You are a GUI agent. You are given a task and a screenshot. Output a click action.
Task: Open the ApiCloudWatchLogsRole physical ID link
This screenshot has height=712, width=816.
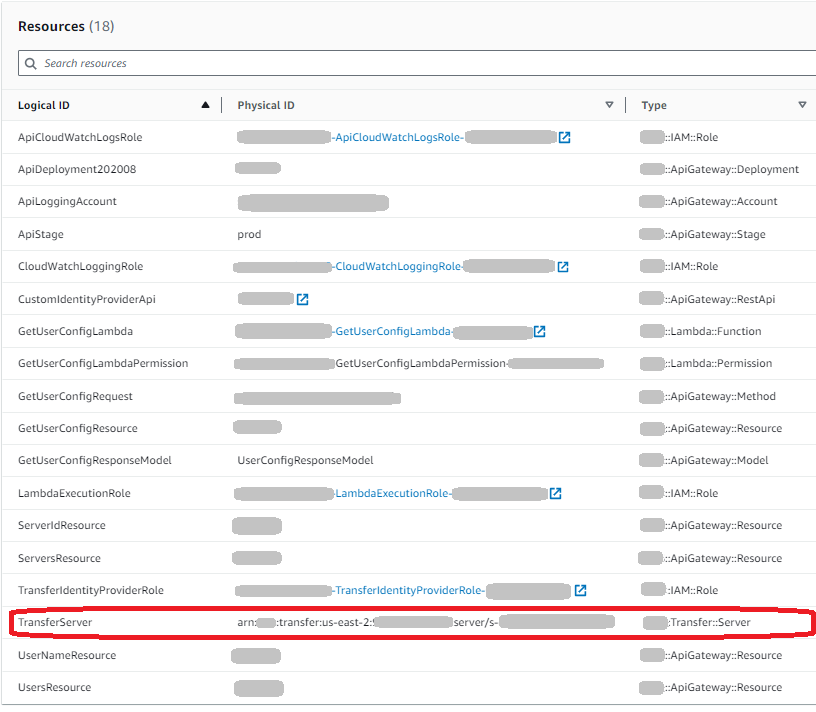click(x=398, y=137)
